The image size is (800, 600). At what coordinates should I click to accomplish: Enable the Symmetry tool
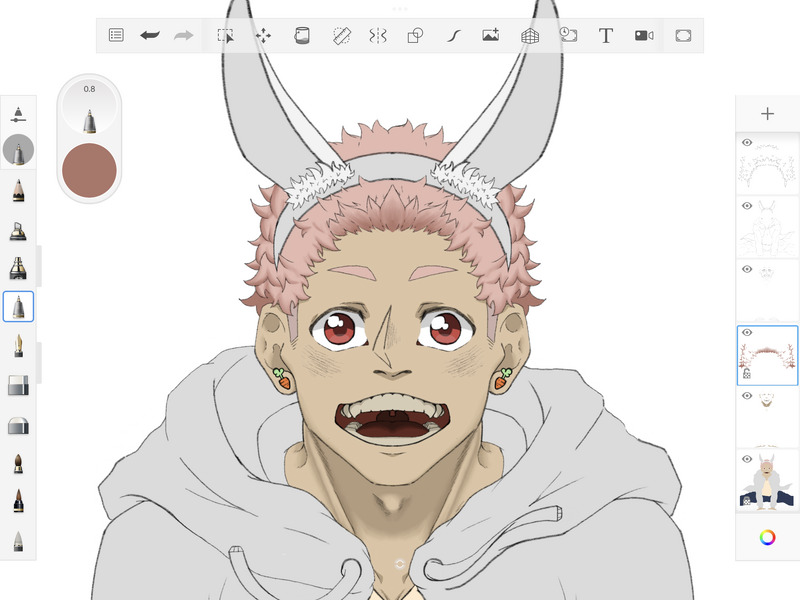pyautogui.click(x=378, y=36)
